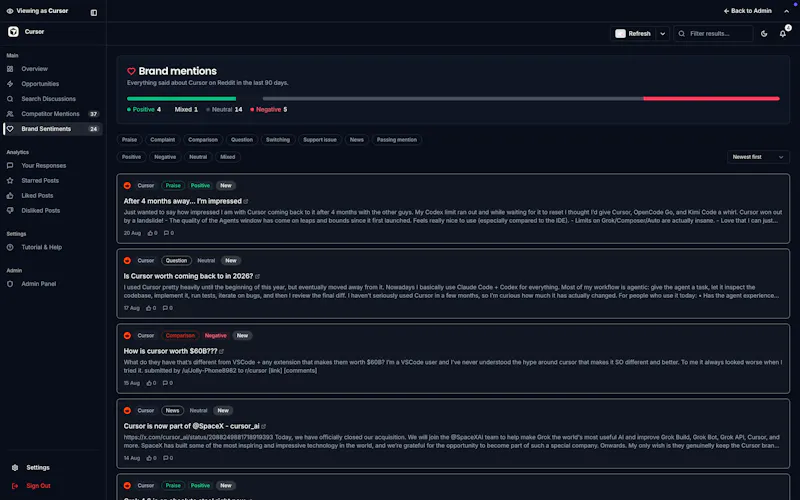Click the gray neutral segment of the sentiment bar
The width and height of the screenshot is (800, 500).
[453, 98]
